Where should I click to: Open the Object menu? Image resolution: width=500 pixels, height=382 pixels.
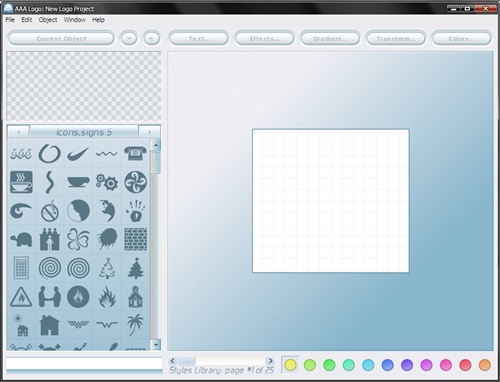coord(48,20)
